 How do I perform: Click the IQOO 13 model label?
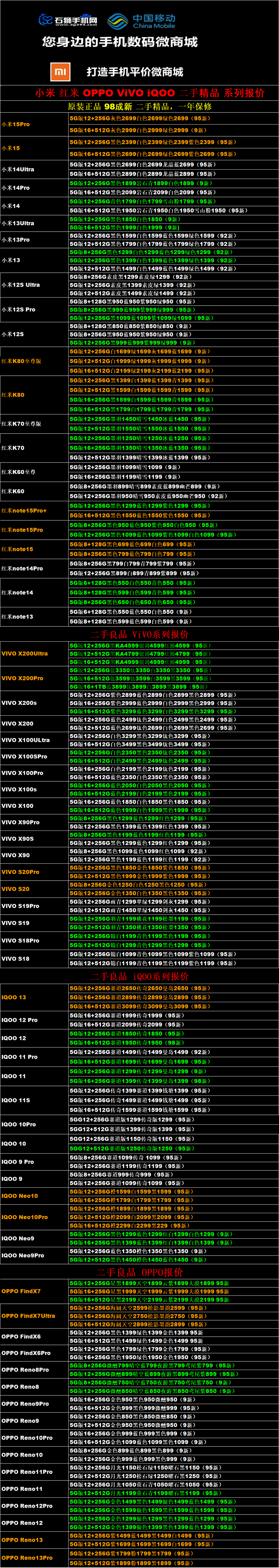click(14, 997)
